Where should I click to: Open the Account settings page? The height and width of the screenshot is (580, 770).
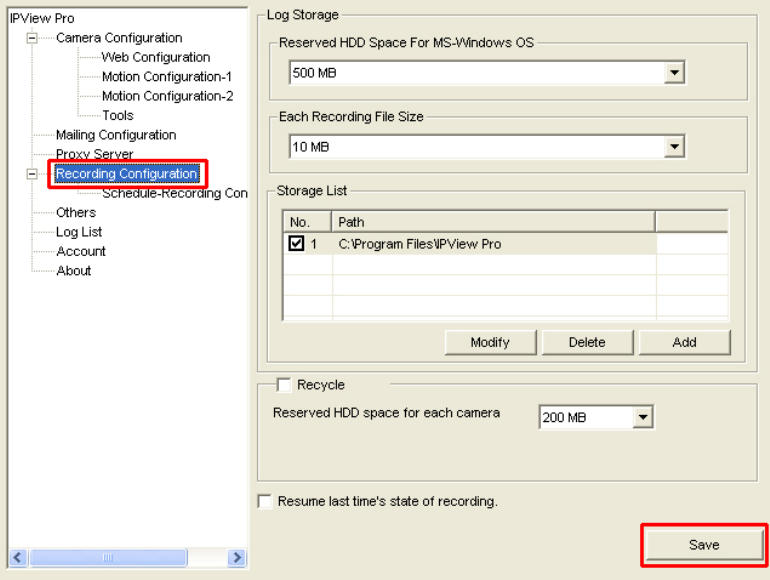point(81,251)
